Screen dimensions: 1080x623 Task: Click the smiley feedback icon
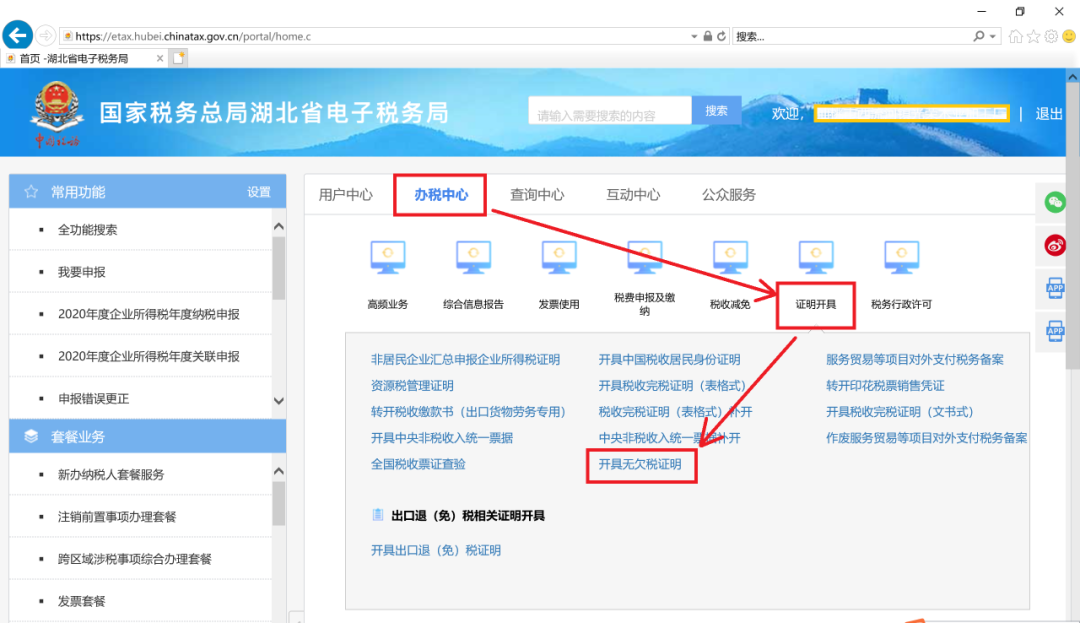(1069, 36)
